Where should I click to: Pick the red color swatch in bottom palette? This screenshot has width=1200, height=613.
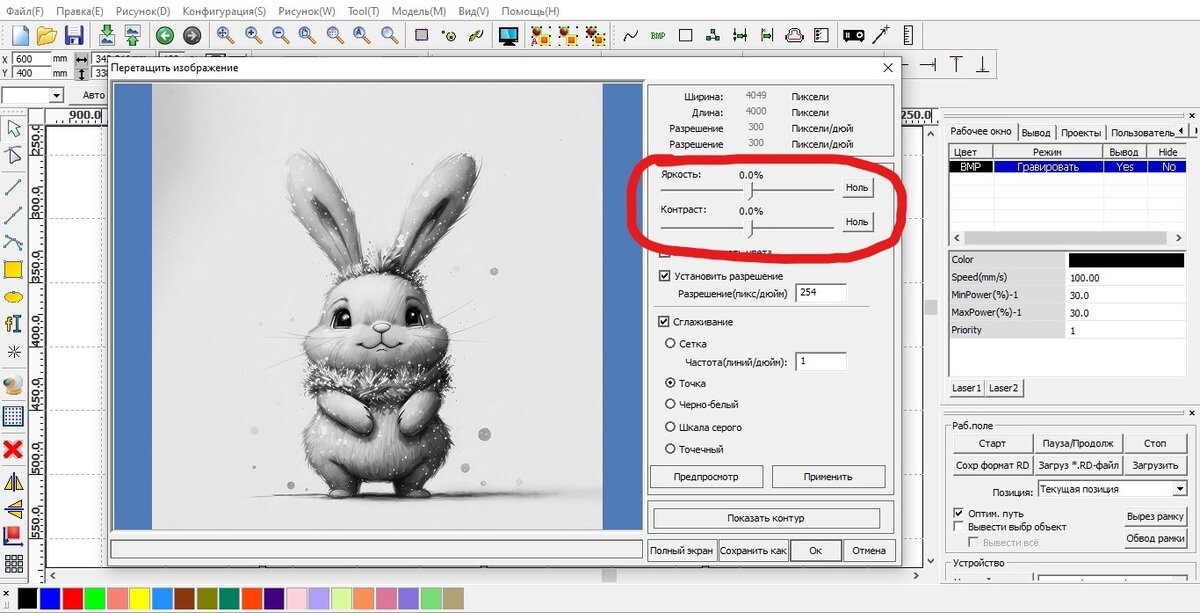tap(72, 599)
